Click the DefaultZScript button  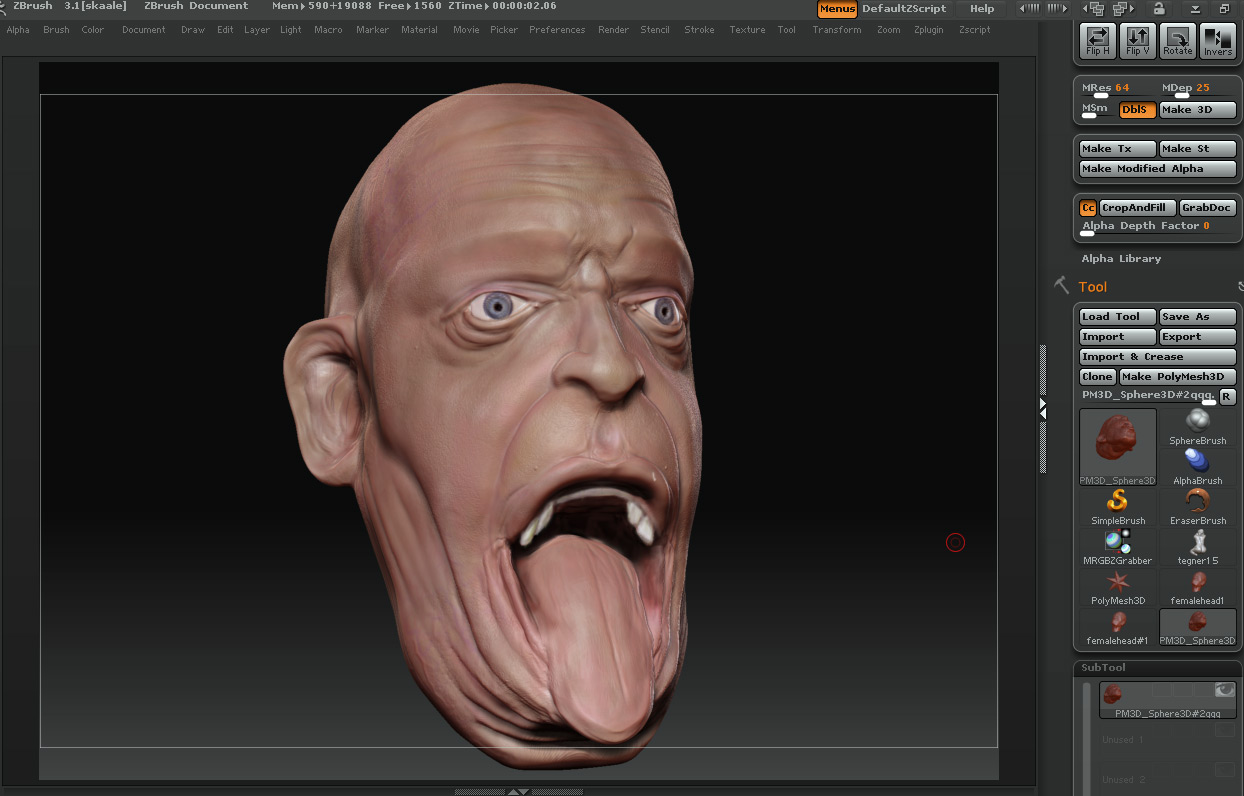click(x=904, y=9)
